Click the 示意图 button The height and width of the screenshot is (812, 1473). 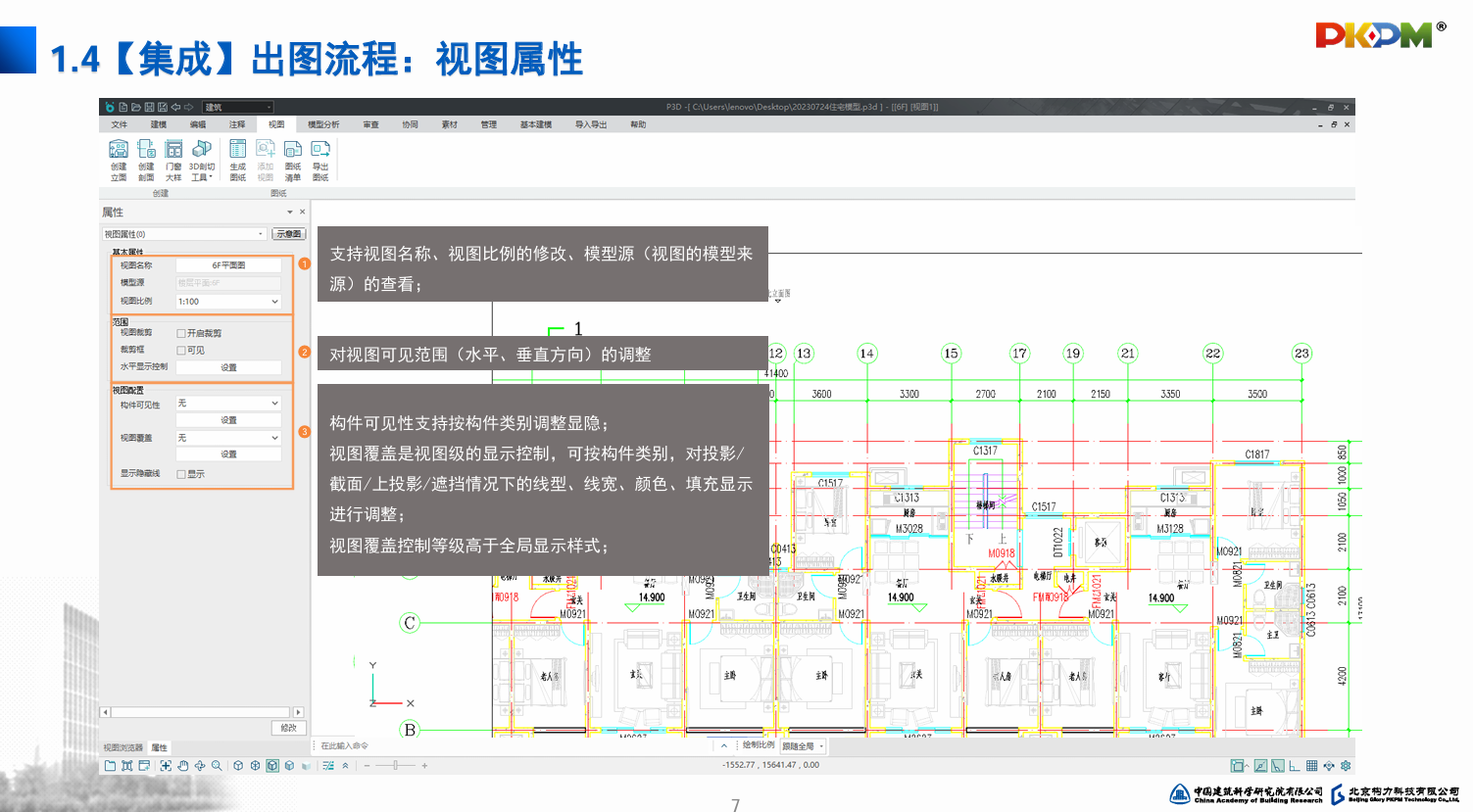tap(289, 234)
